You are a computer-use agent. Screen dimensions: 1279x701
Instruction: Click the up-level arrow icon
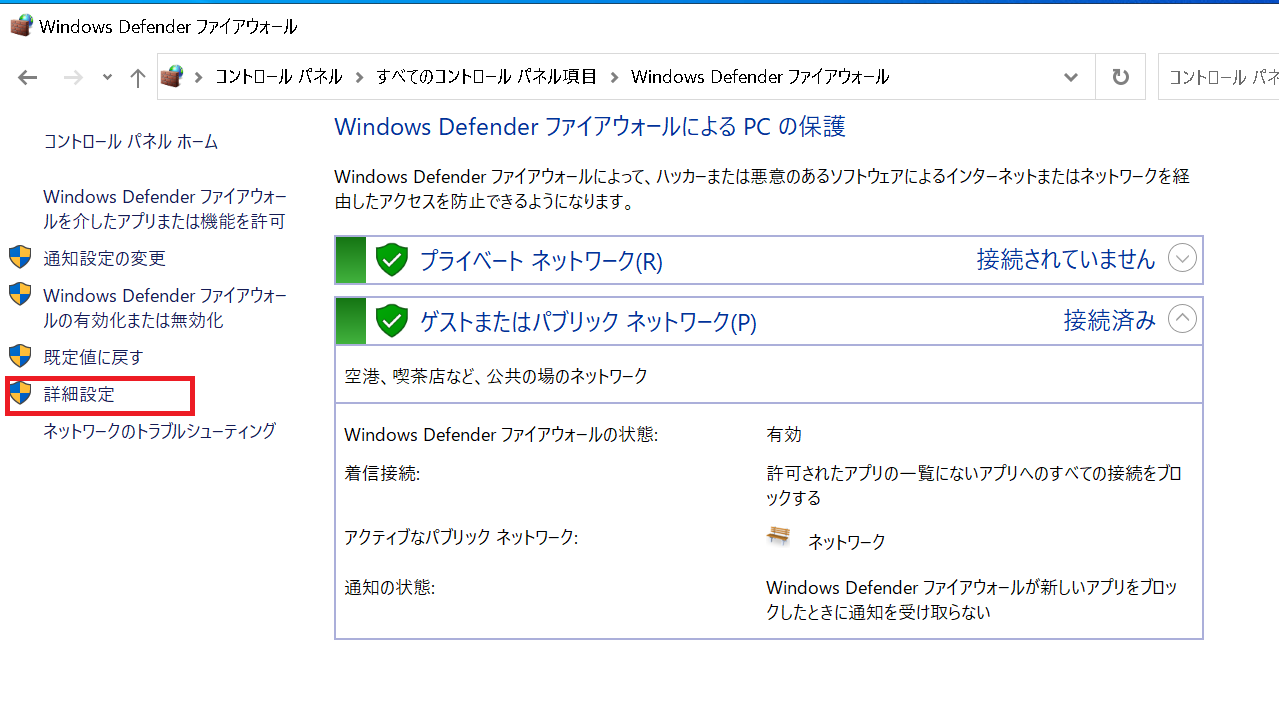[x=138, y=78]
